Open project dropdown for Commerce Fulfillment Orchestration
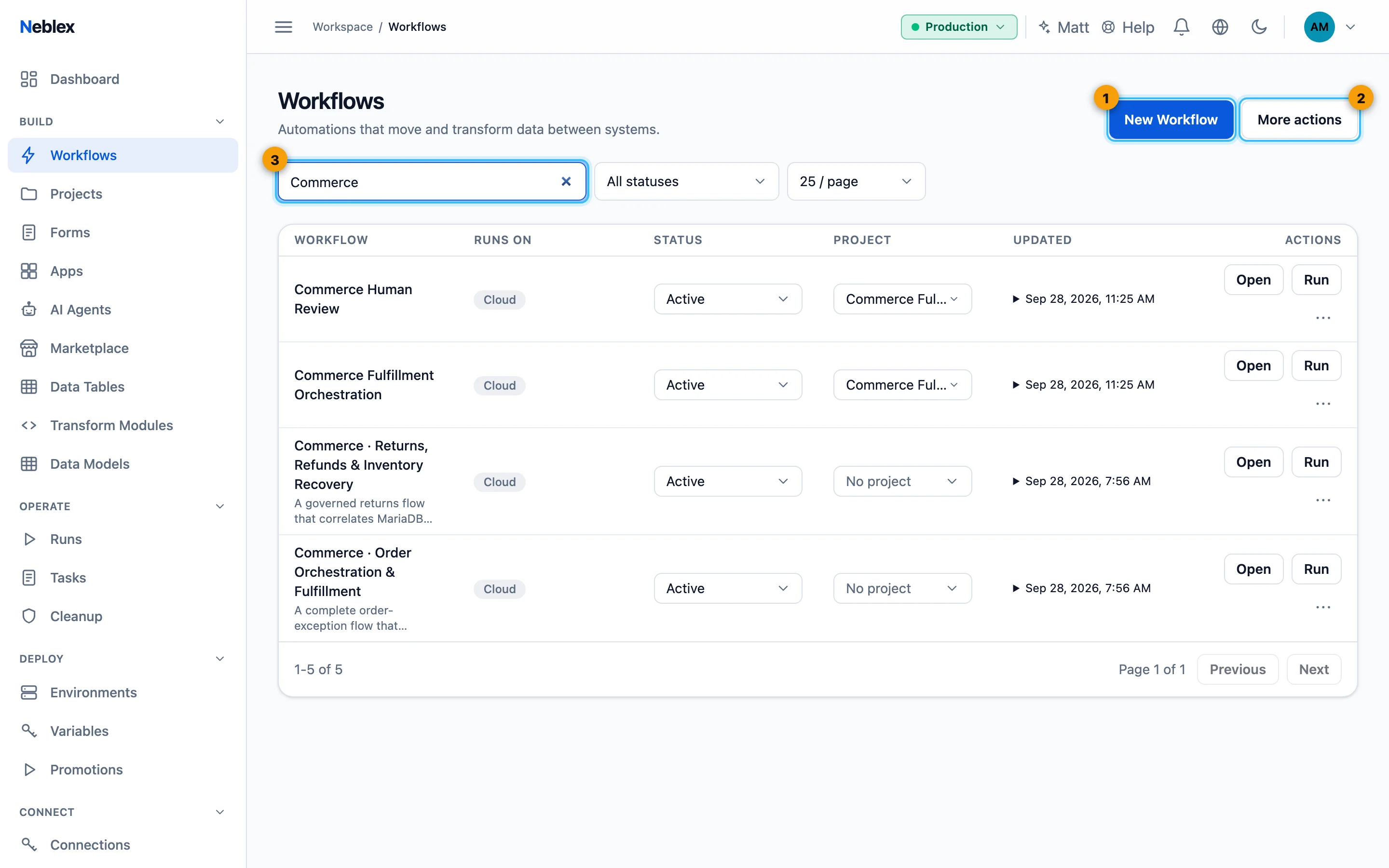This screenshot has height=868, width=1389. pos(902,385)
